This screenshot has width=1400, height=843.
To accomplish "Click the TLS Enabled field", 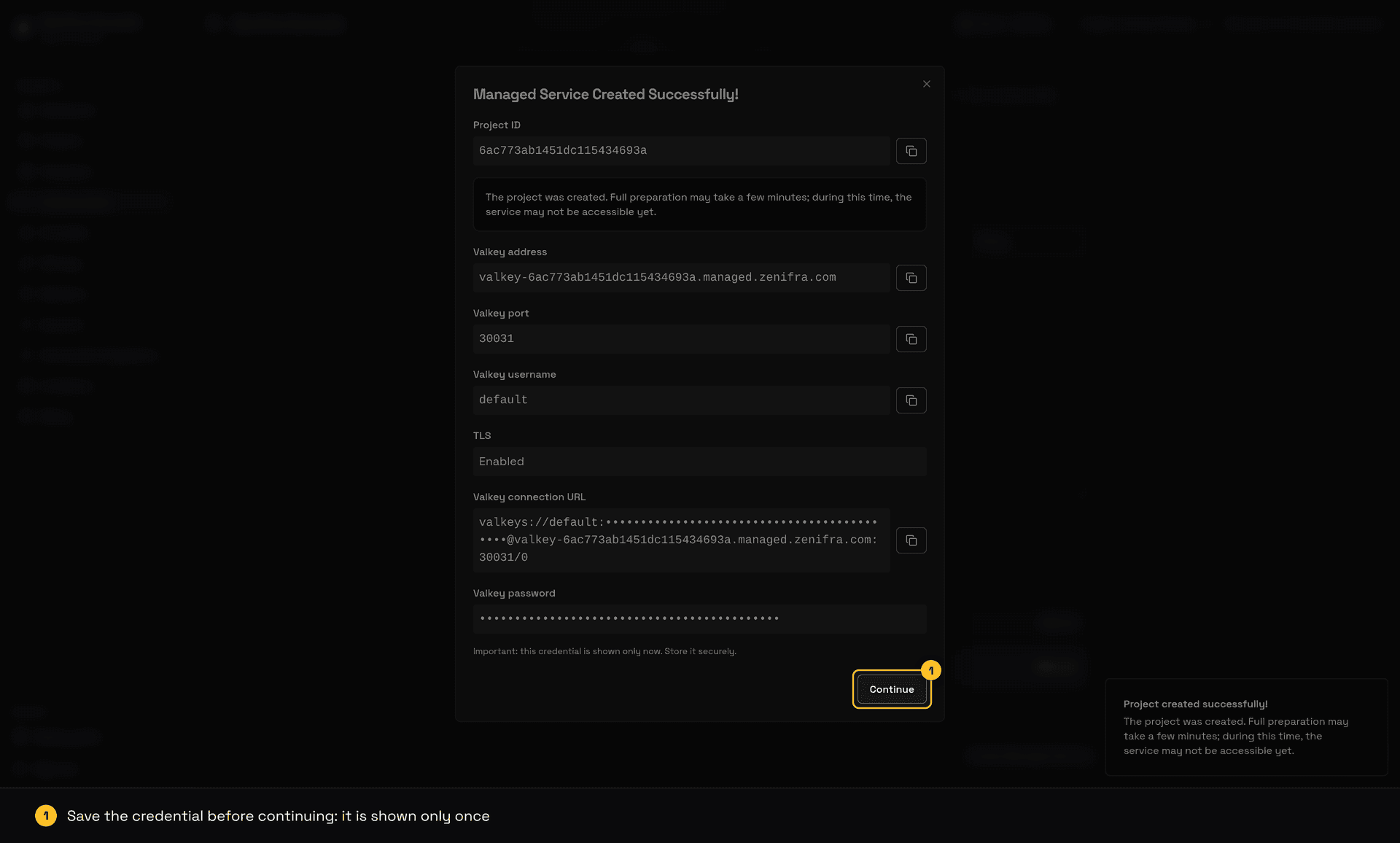I will [x=699, y=462].
